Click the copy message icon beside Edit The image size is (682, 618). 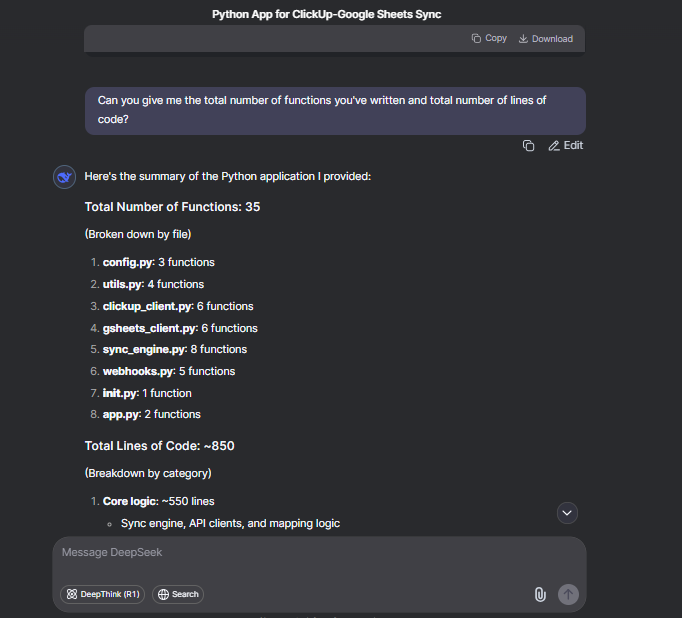(528, 146)
